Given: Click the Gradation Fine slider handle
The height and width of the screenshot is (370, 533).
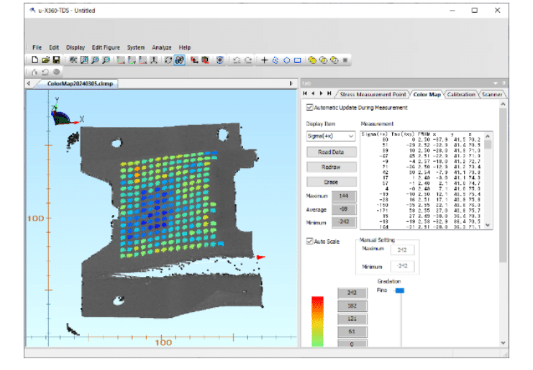Looking at the screenshot, I should pyautogui.click(x=400, y=290).
